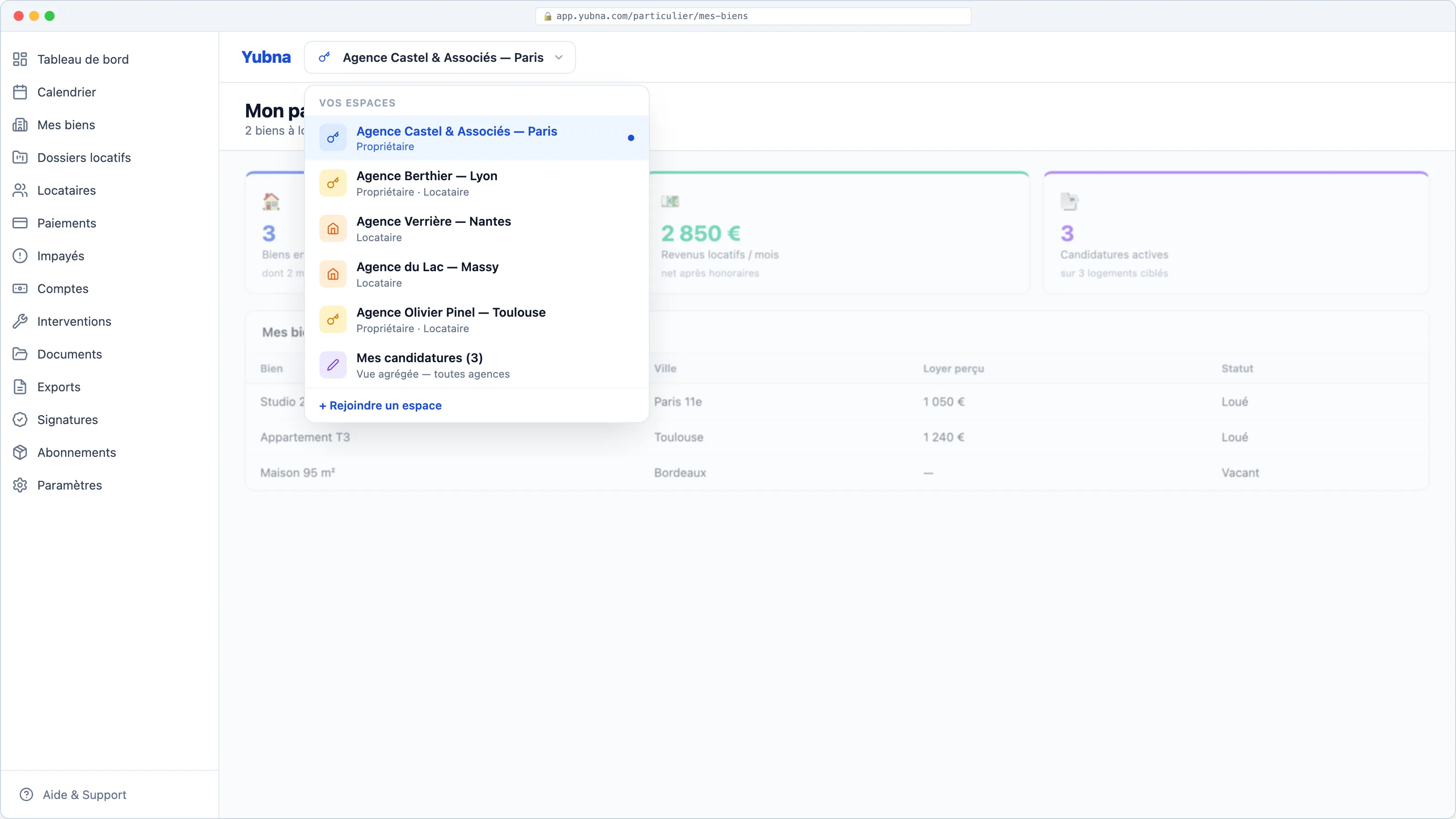Click the key icon in workspace selector
The width and height of the screenshot is (1456, 819).
click(324, 58)
